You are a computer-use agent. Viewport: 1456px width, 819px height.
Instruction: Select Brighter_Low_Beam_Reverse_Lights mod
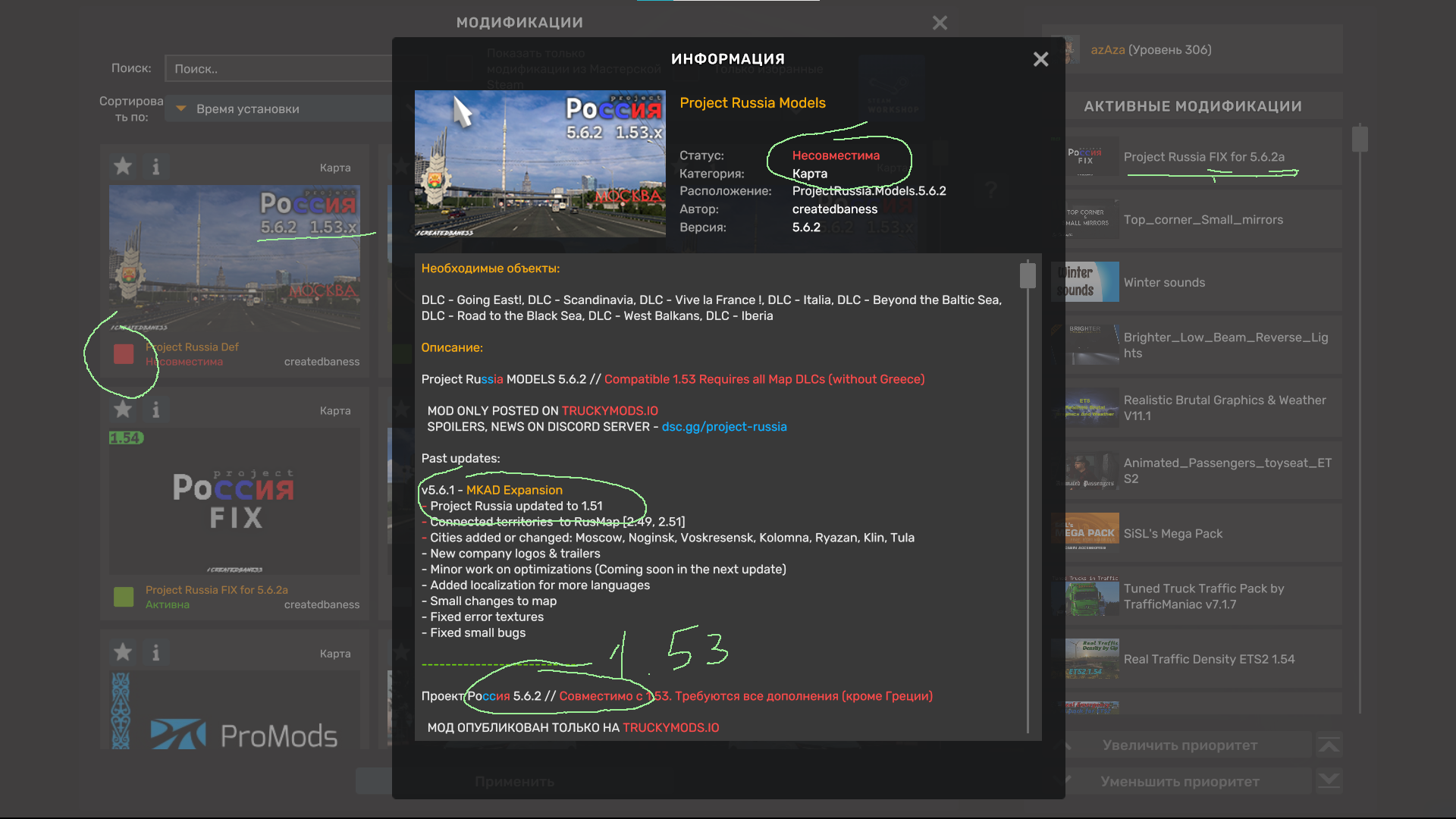(1197, 345)
